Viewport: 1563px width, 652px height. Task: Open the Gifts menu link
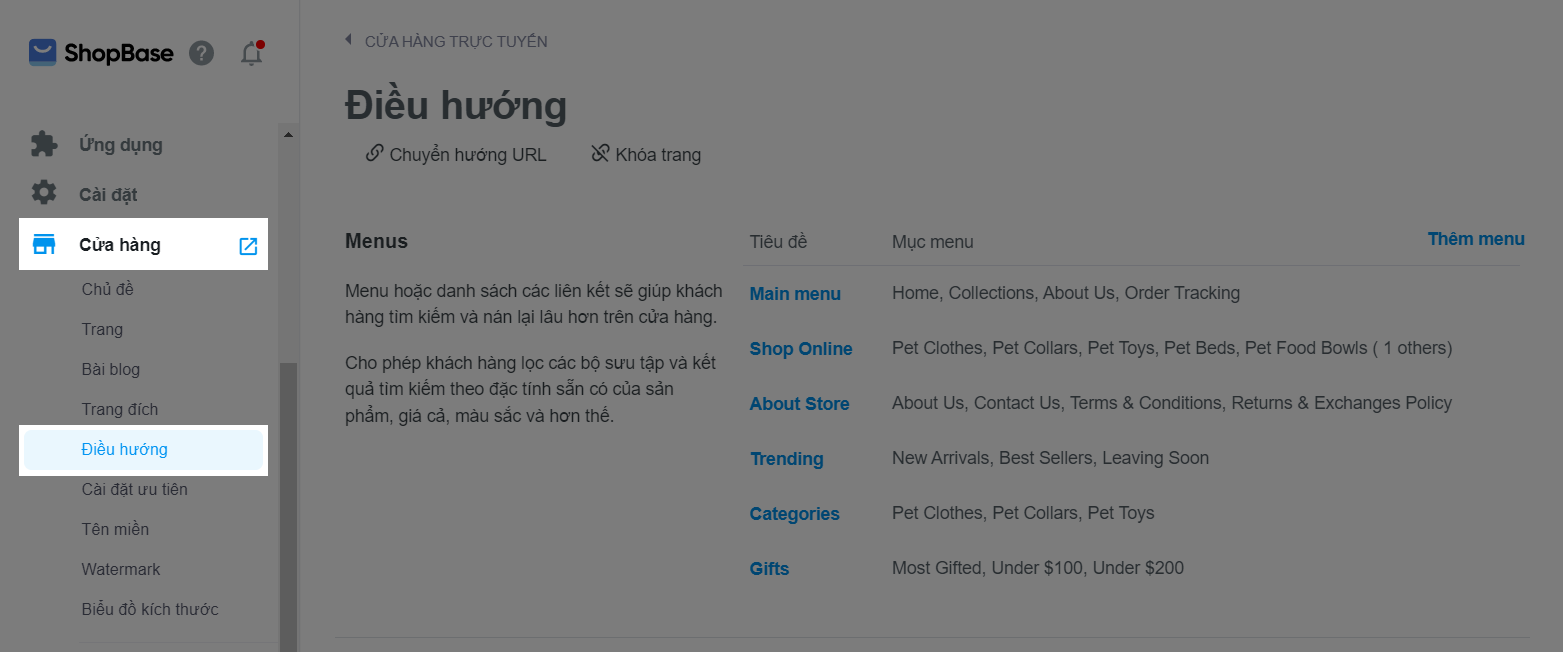pos(769,569)
